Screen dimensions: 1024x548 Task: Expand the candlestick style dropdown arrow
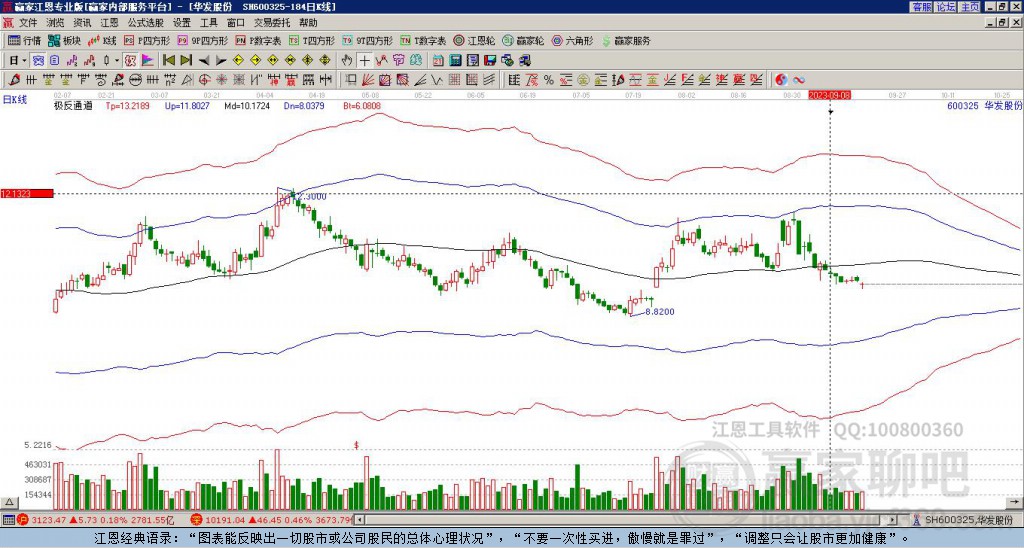click(x=117, y=61)
